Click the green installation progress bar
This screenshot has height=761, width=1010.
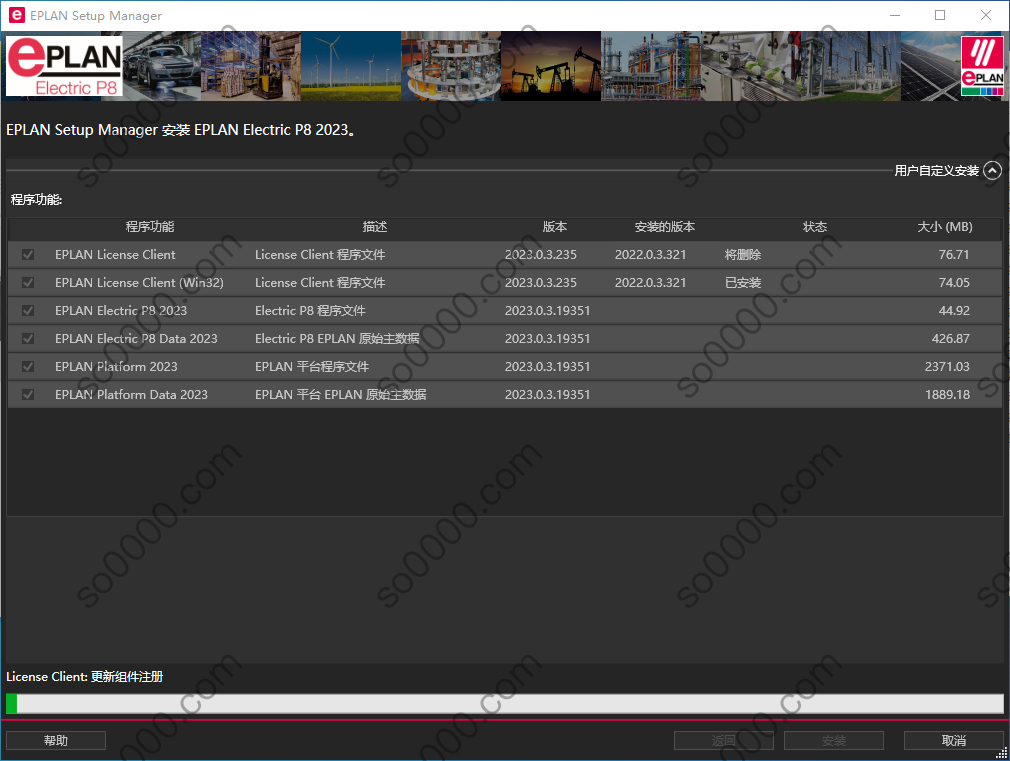tap(505, 704)
